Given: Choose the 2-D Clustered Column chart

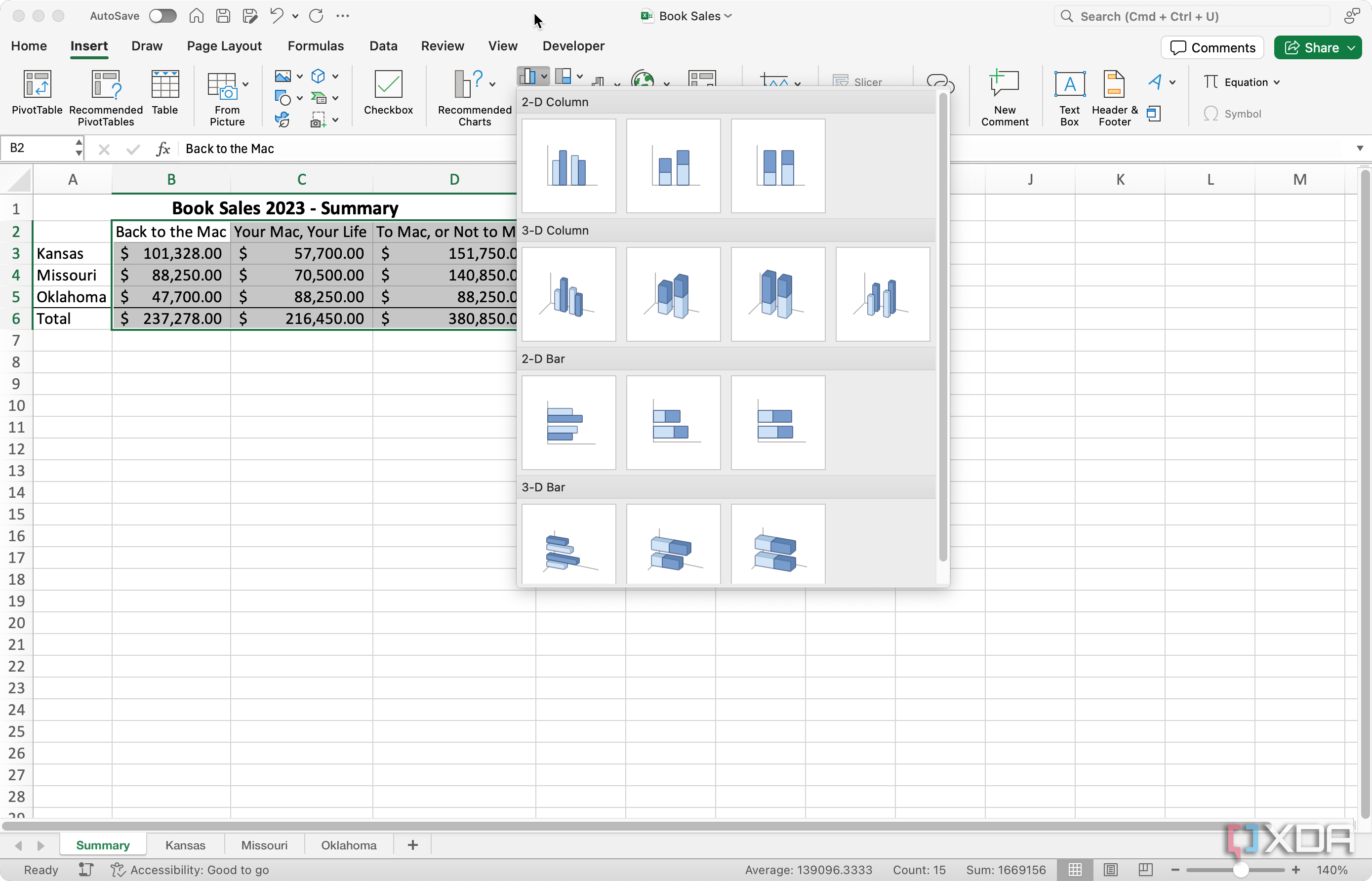Looking at the screenshot, I should click(569, 166).
